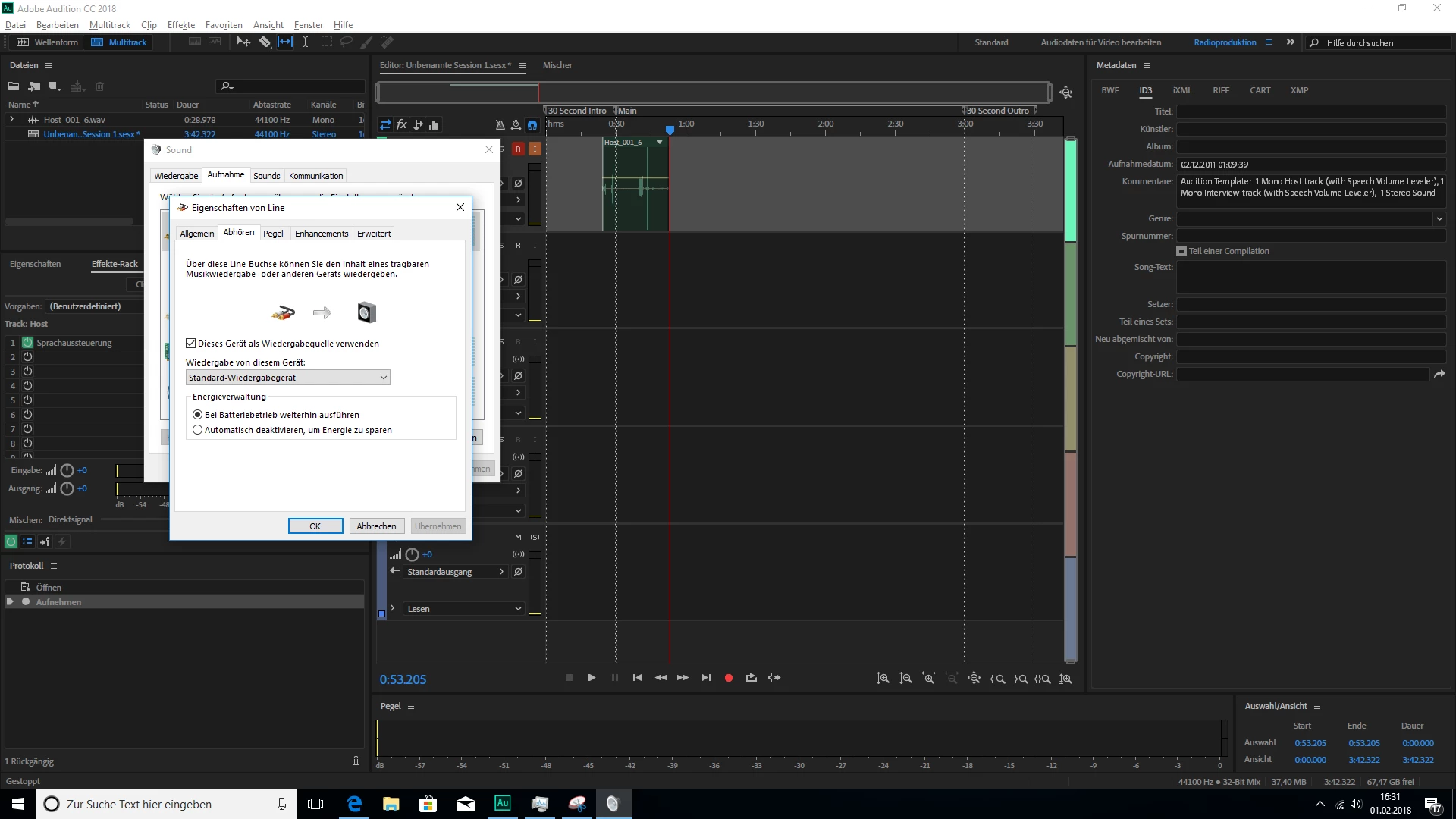
Task: Switch to Pegel tab in Line properties
Action: coord(273,234)
